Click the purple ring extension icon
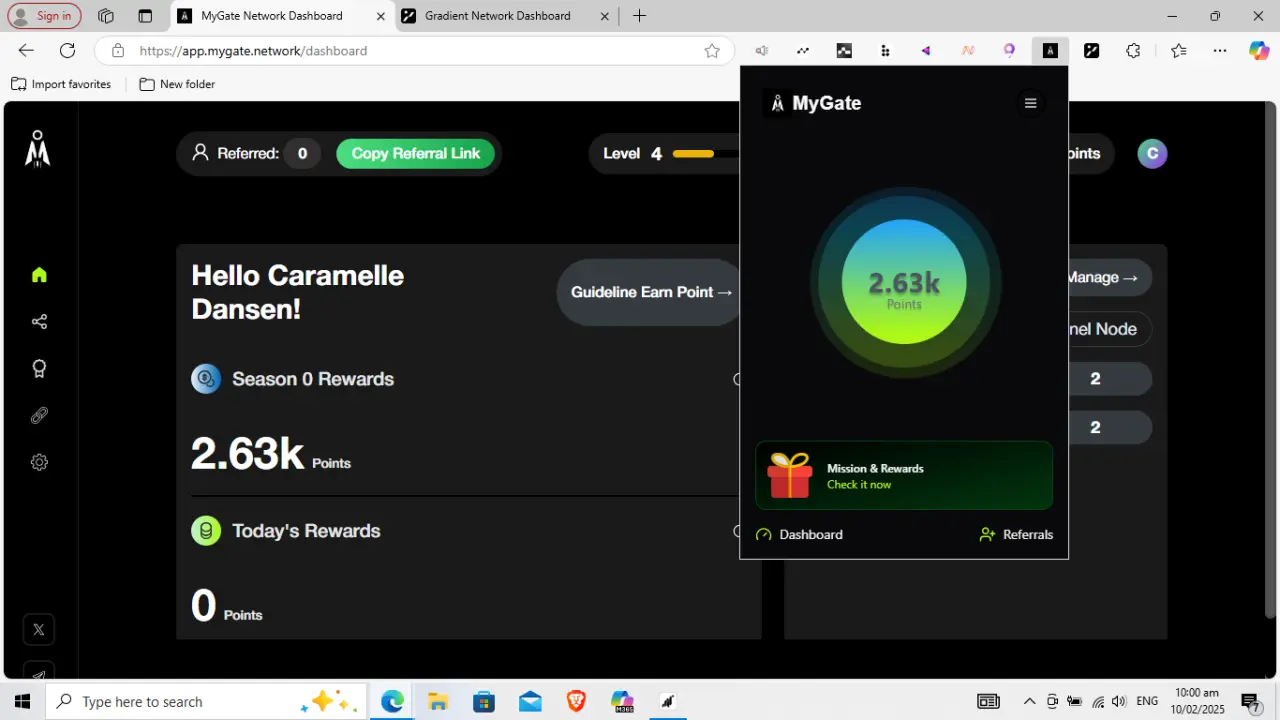1280x720 pixels. click(x=1009, y=51)
